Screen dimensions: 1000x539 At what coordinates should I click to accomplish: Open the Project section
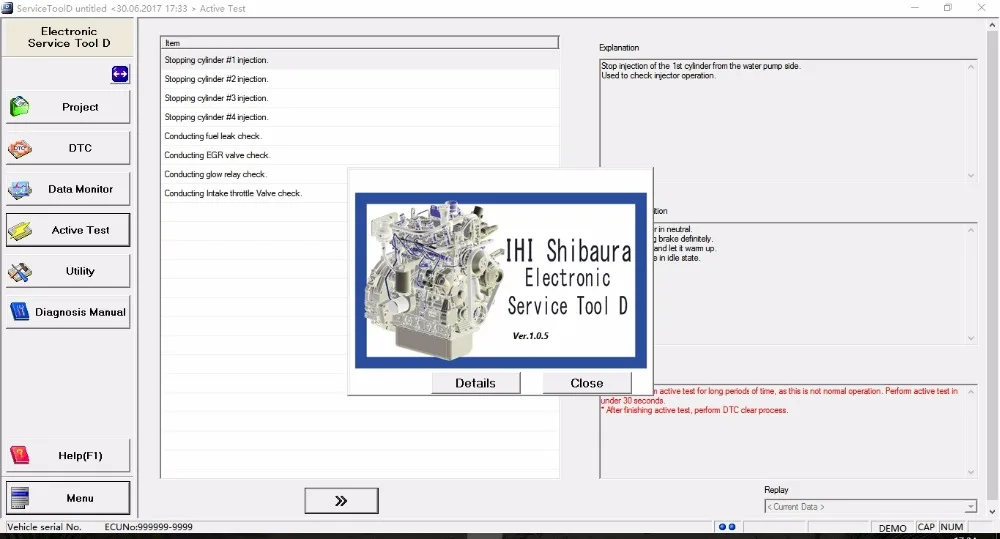(x=68, y=107)
